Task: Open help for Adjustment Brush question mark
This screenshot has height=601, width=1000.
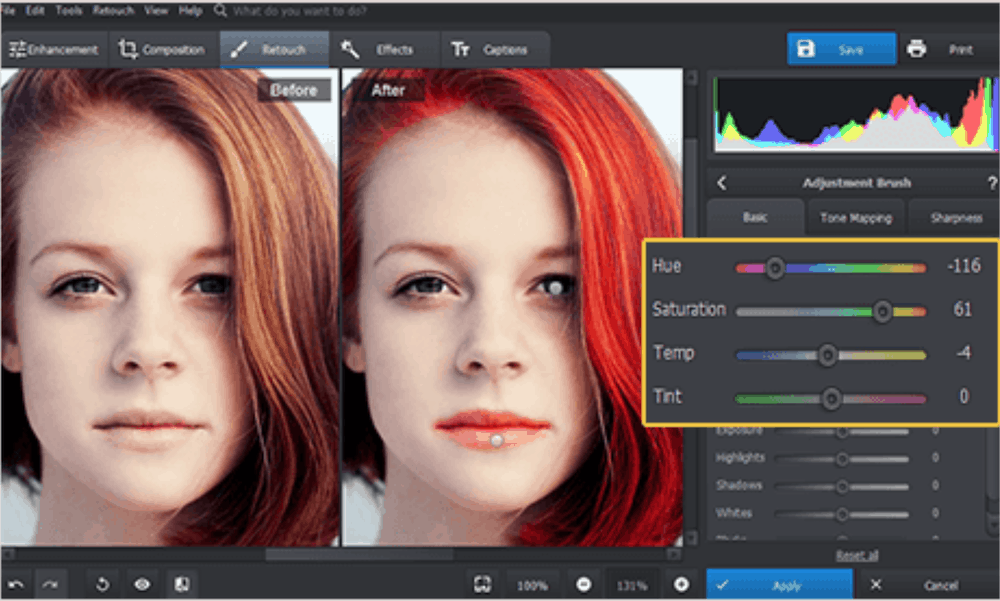Action: [x=992, y=183]
